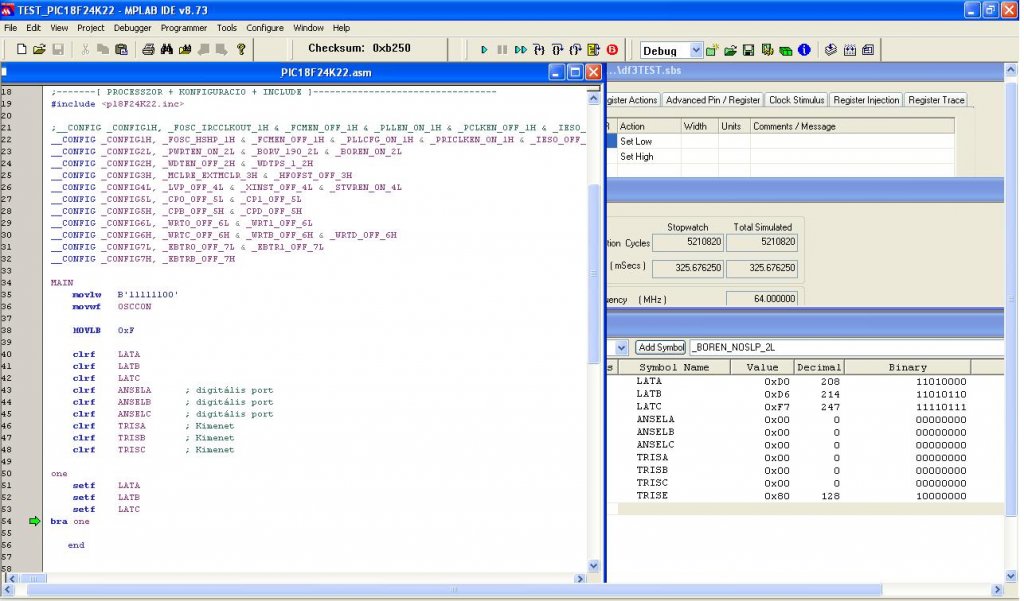Switch to the Clock Stimulus tab
Viewport: 1024px width, 601px height.
pos(796,100)
